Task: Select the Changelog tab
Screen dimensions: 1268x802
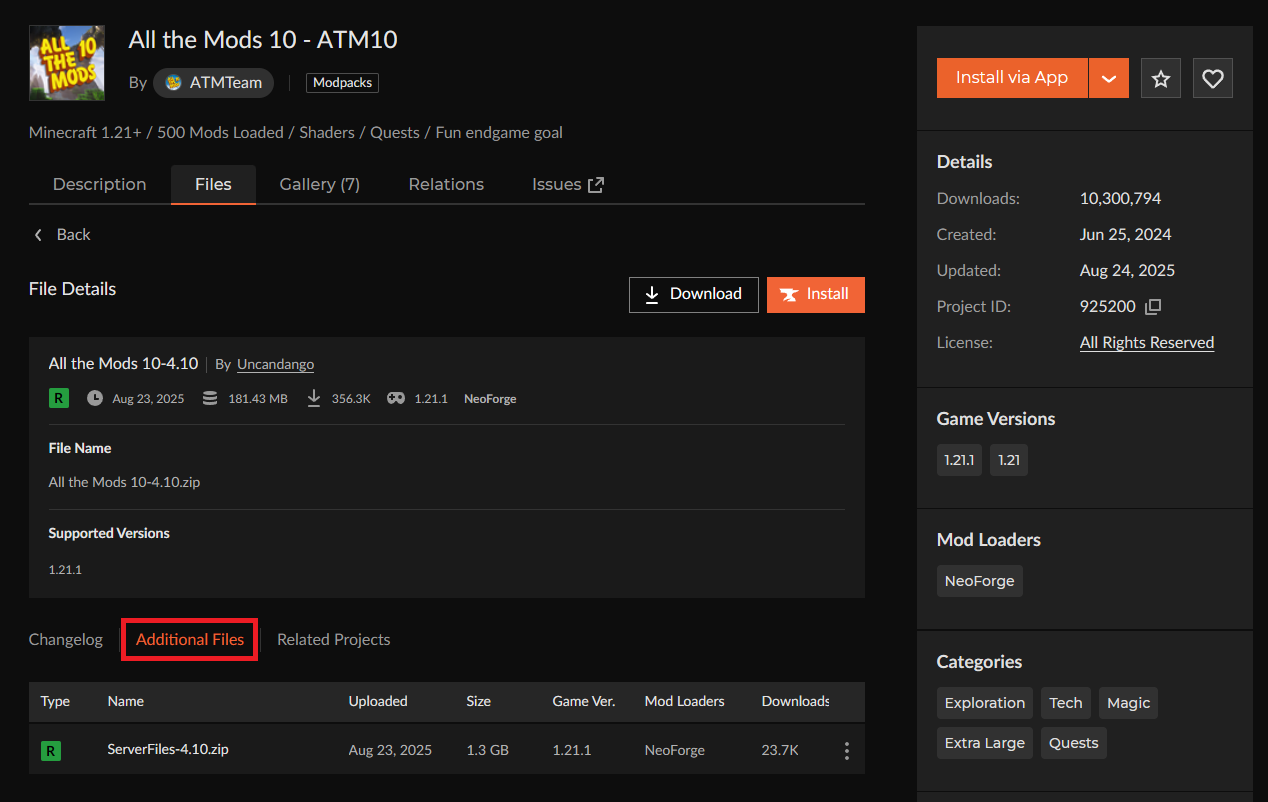Action: (66, 639)
